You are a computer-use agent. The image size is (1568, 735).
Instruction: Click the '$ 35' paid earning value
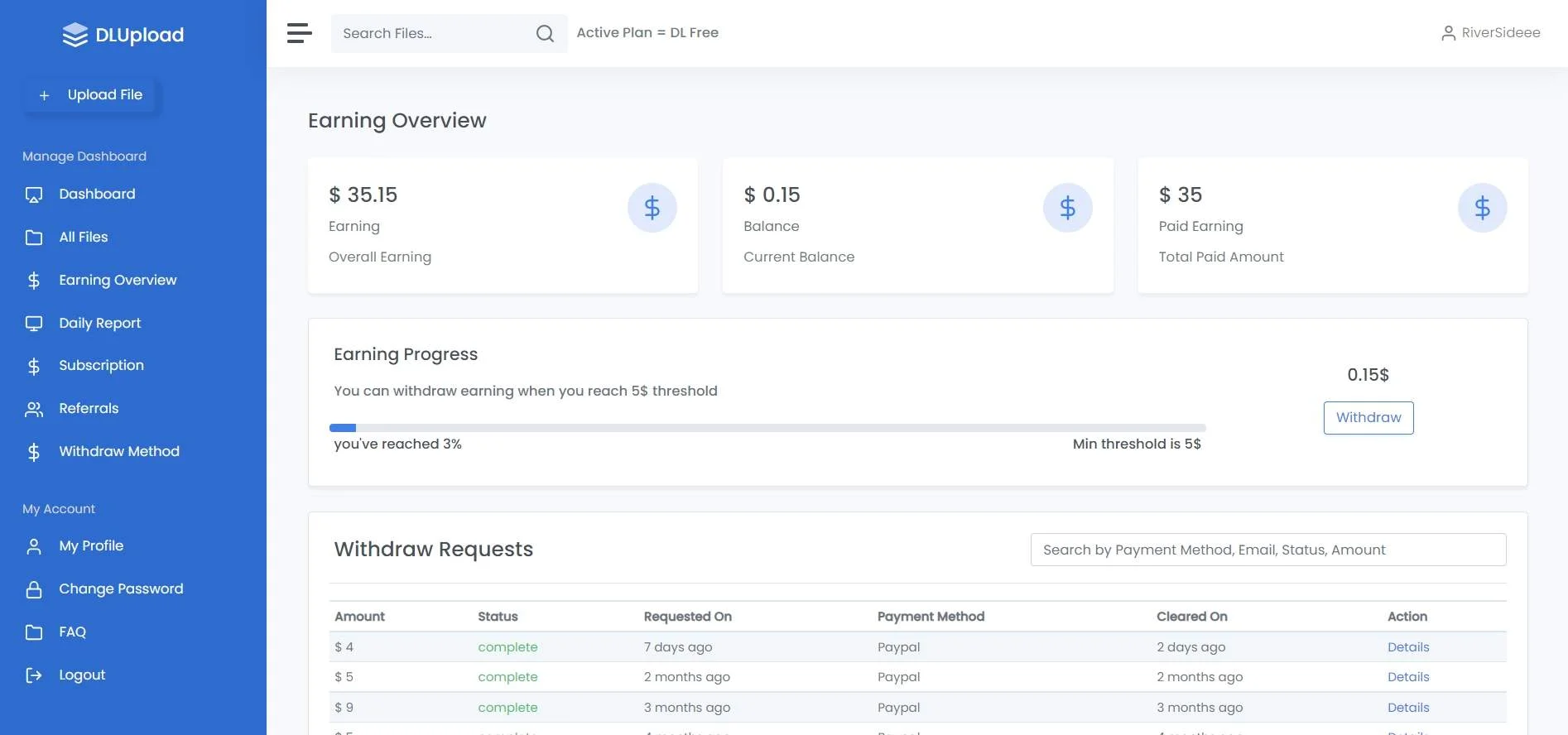pos(1181,195)
